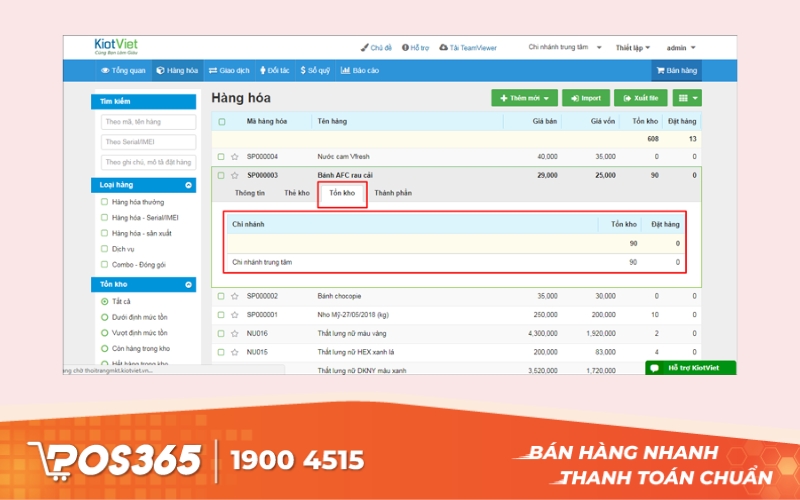
Task: Click the Import button
Action: click(x=586, y=98)
